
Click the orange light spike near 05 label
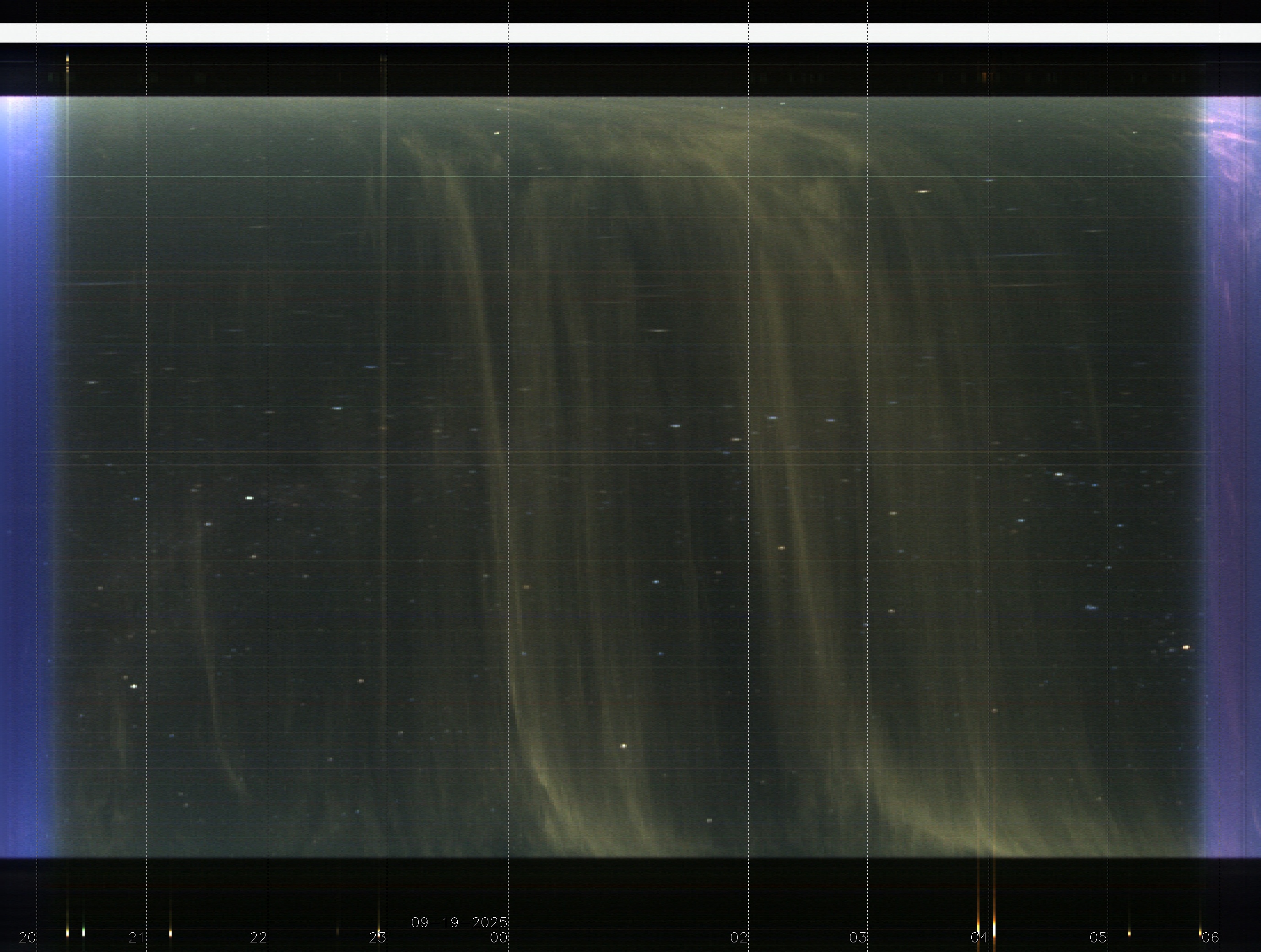pyautogui.click(x=1129, y=933)
